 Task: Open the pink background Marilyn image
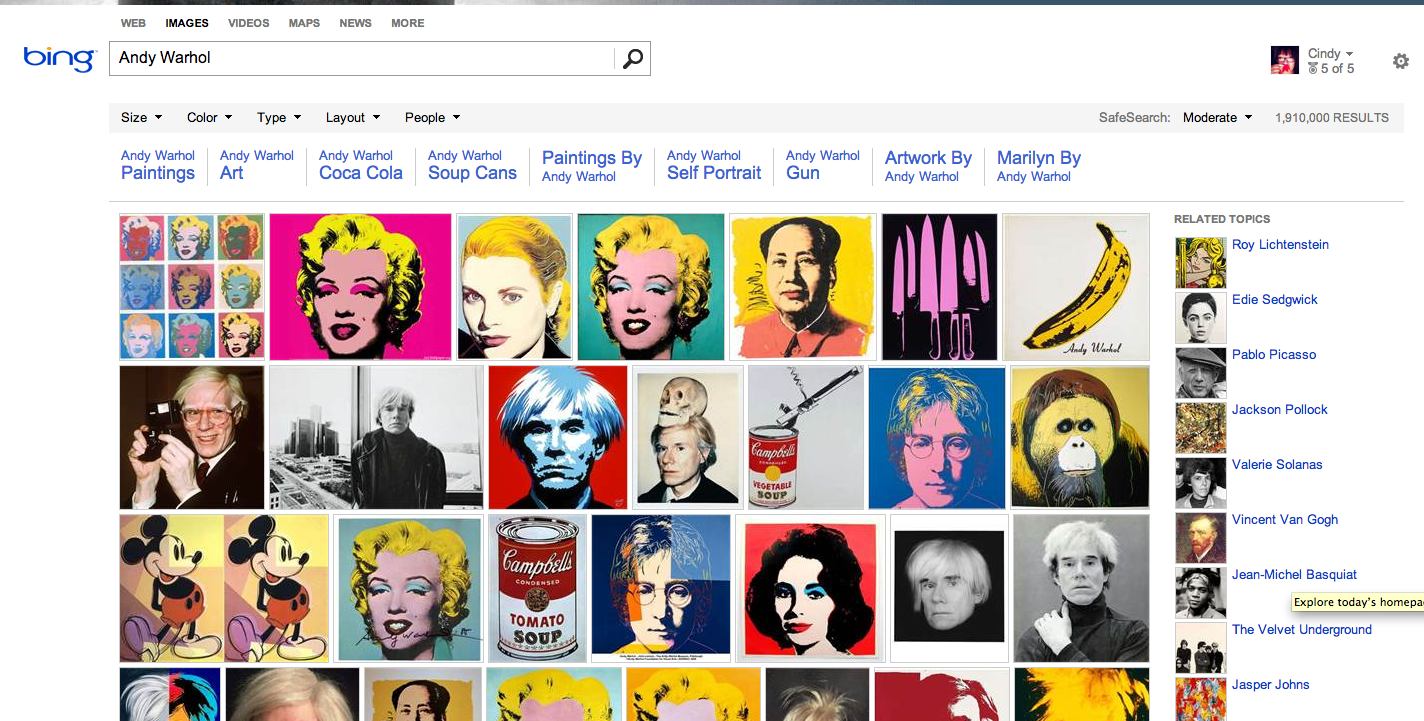coord(360,286)
